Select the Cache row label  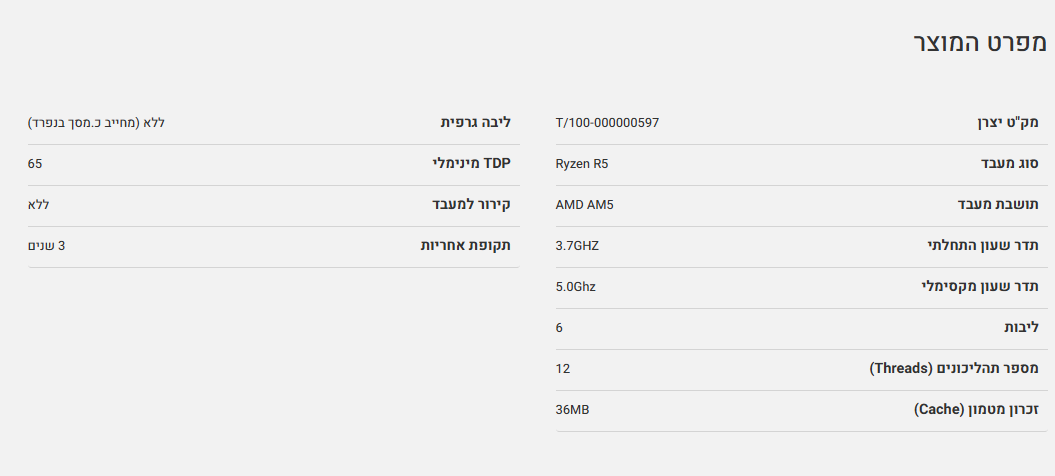point(976,410)
